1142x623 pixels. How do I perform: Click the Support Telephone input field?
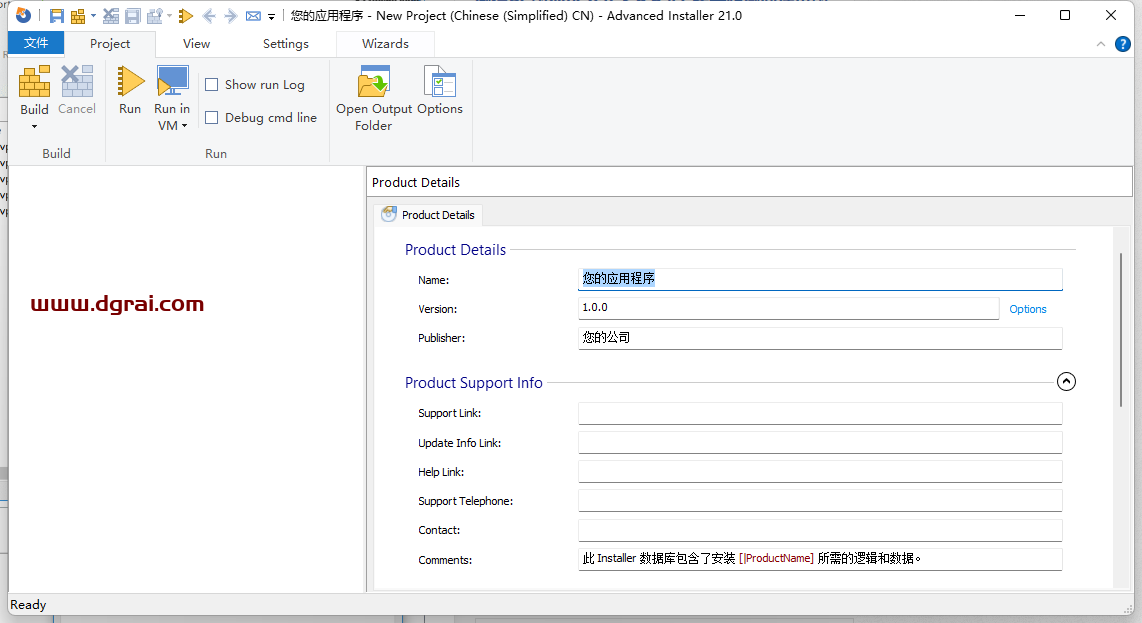pyautogui.click(x=820, y=501)
